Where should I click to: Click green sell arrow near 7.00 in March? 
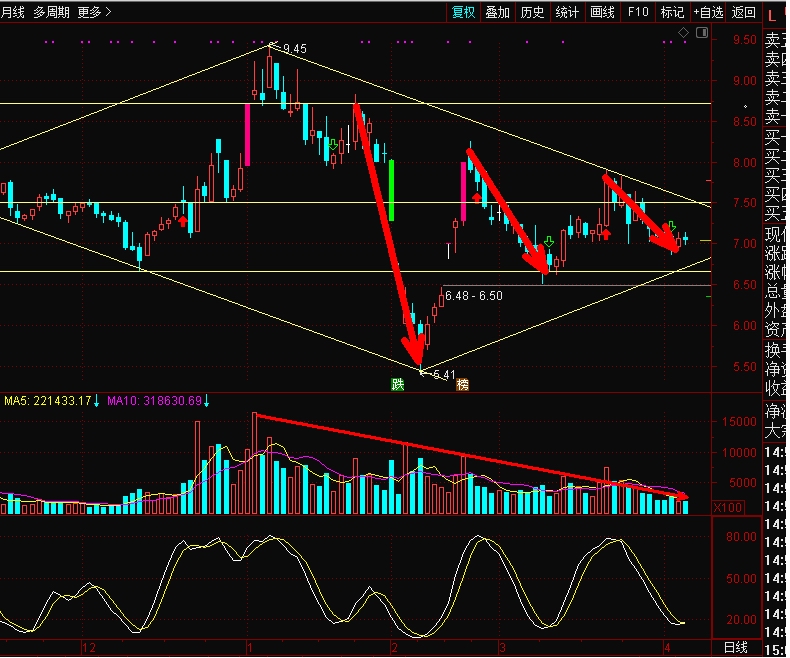(549, 241)
